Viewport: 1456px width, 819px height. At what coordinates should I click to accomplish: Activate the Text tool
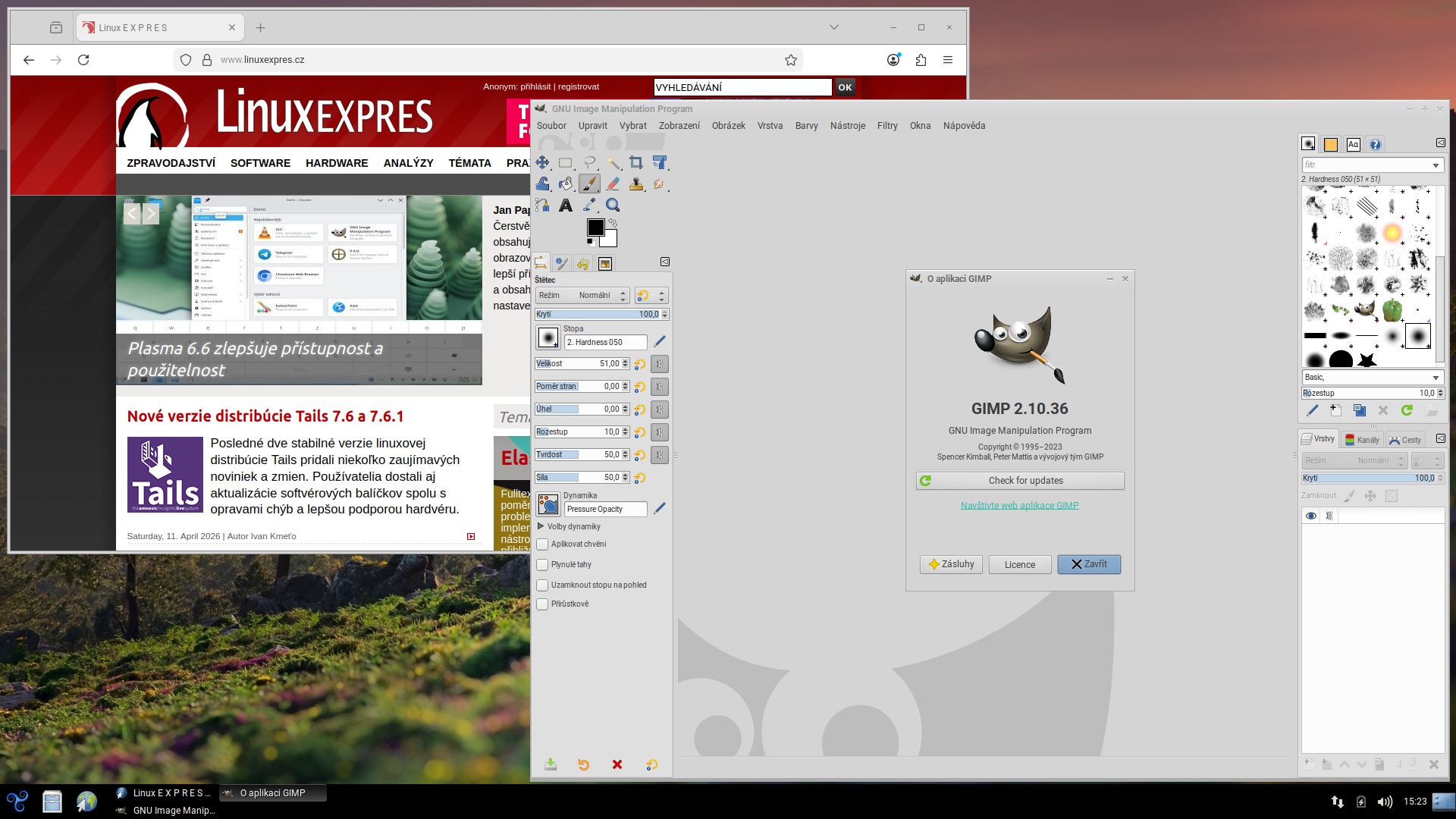coord(566,205)
